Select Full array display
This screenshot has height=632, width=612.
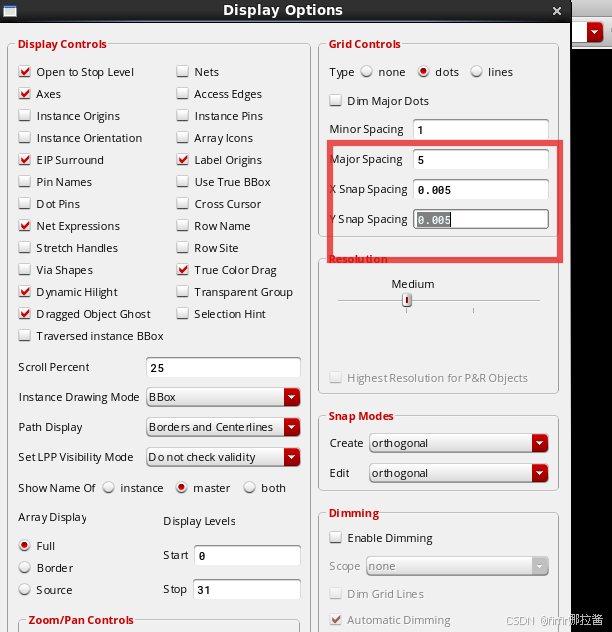(25, 546)
